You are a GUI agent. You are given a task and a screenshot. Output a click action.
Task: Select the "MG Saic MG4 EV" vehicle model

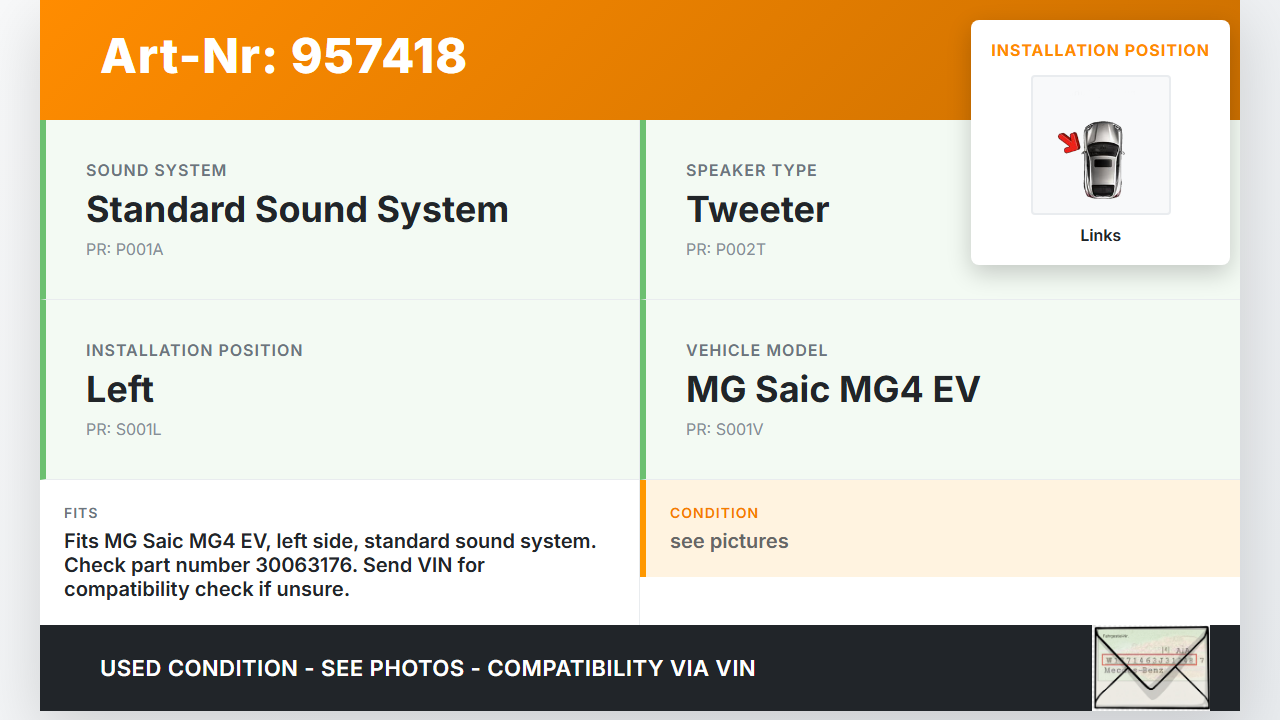[x=832, y=389]
